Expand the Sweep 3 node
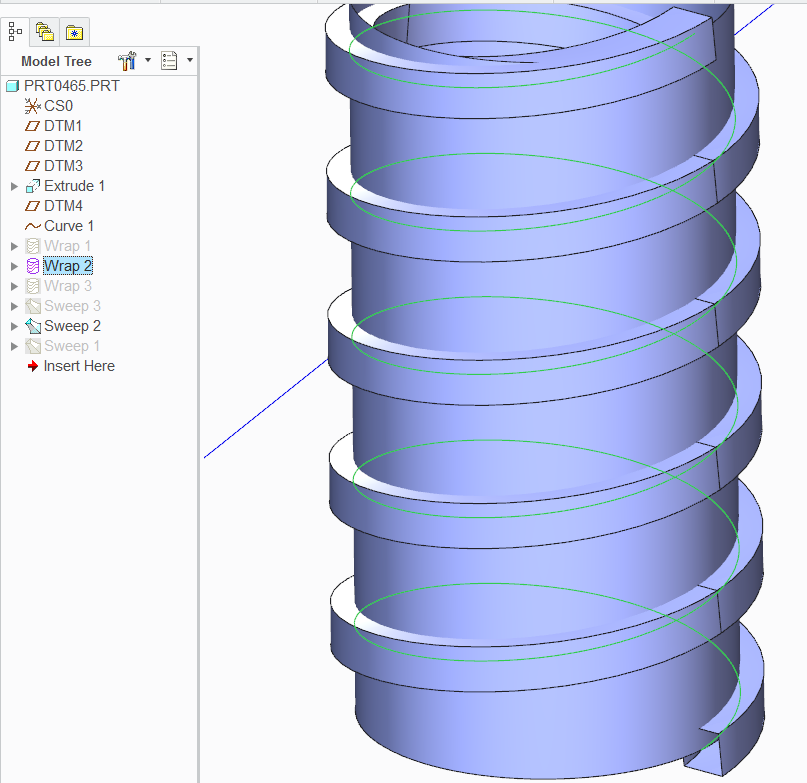Image resolution: width=807 pixels, height=783 pixels. [14, 306]
